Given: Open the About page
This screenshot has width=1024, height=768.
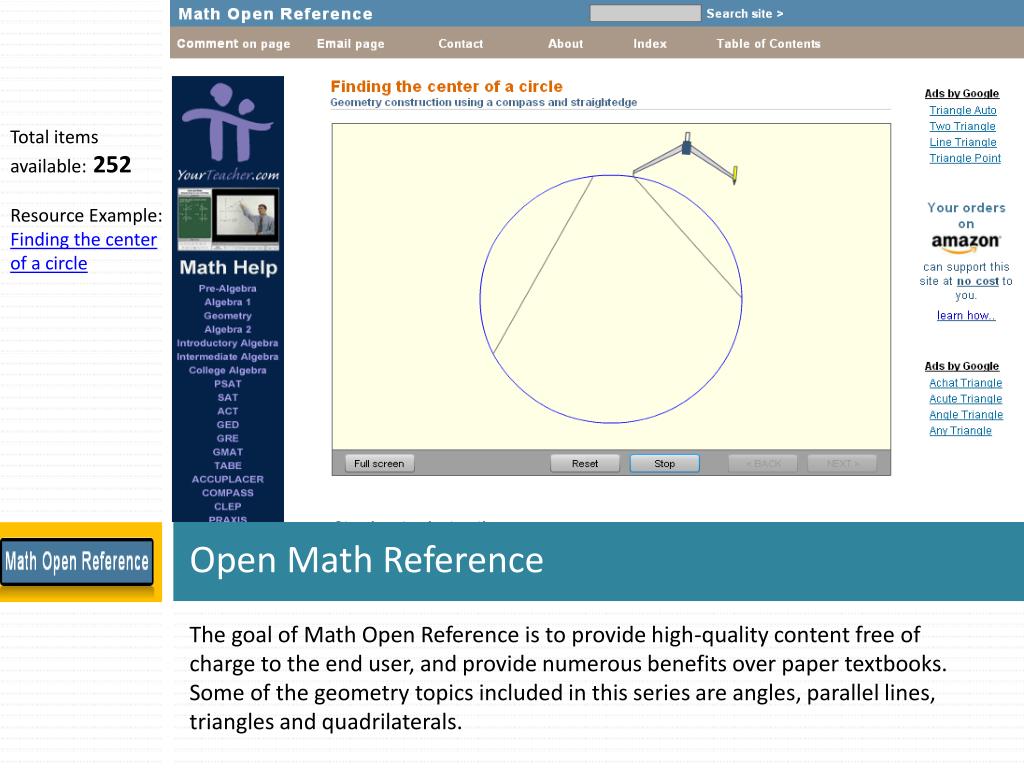Looking at the screenshot, I should coord(565,44).
